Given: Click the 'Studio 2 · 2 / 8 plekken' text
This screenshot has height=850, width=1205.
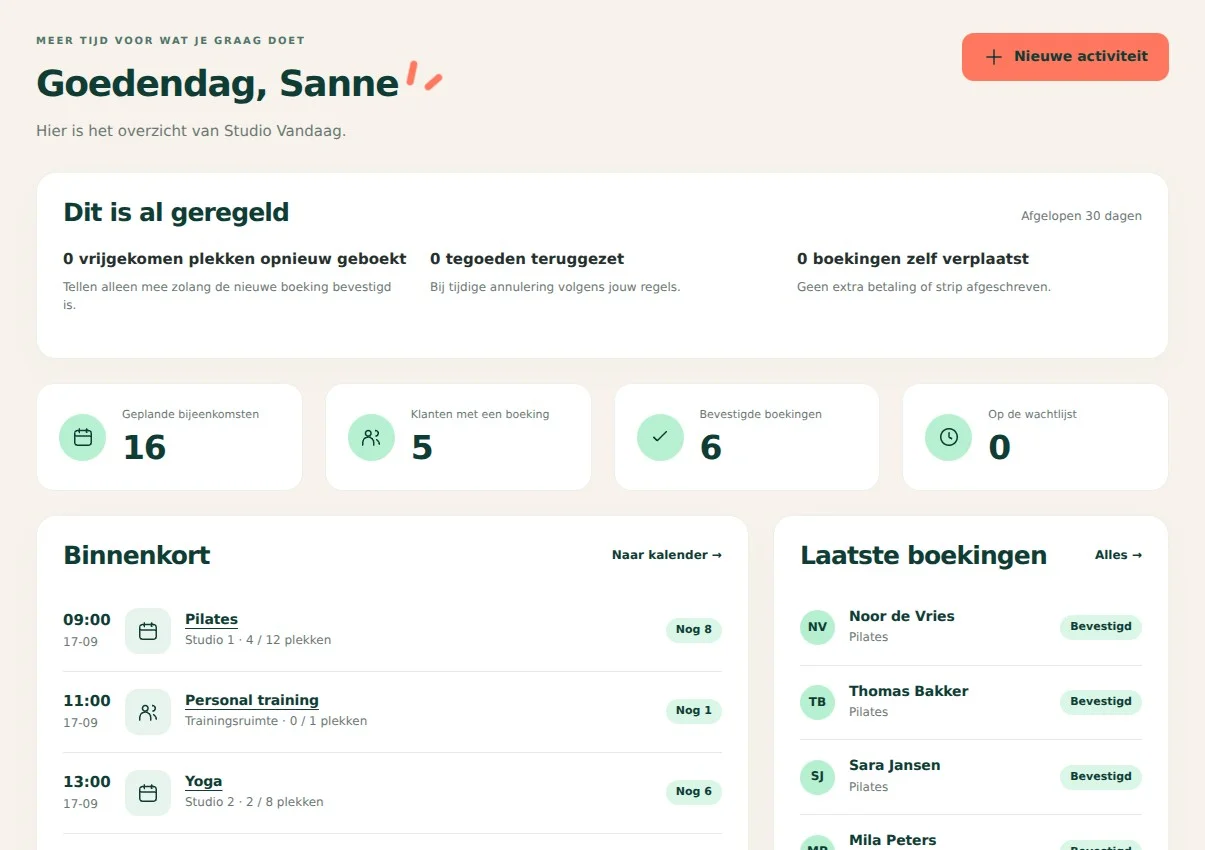Looking at the screenshot, I should tap(254, 802).
